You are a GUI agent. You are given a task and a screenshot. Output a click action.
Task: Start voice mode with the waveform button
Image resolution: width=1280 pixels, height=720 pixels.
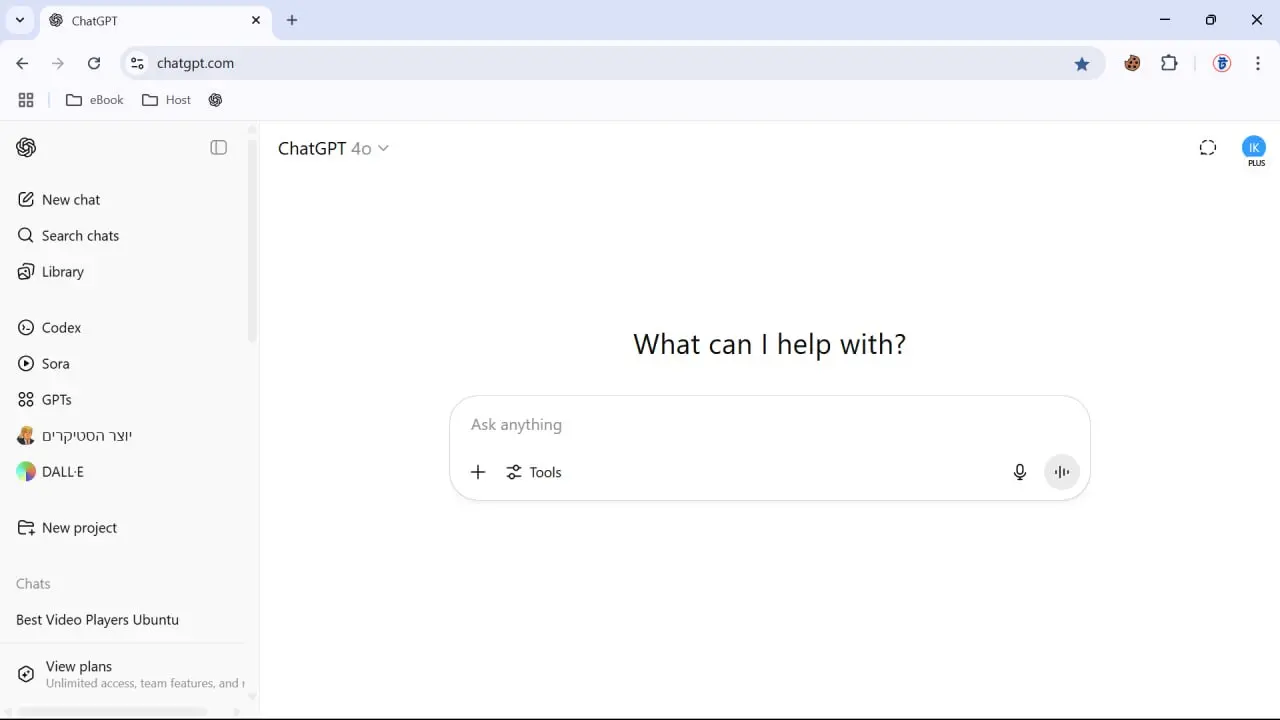pos(1062,472)
